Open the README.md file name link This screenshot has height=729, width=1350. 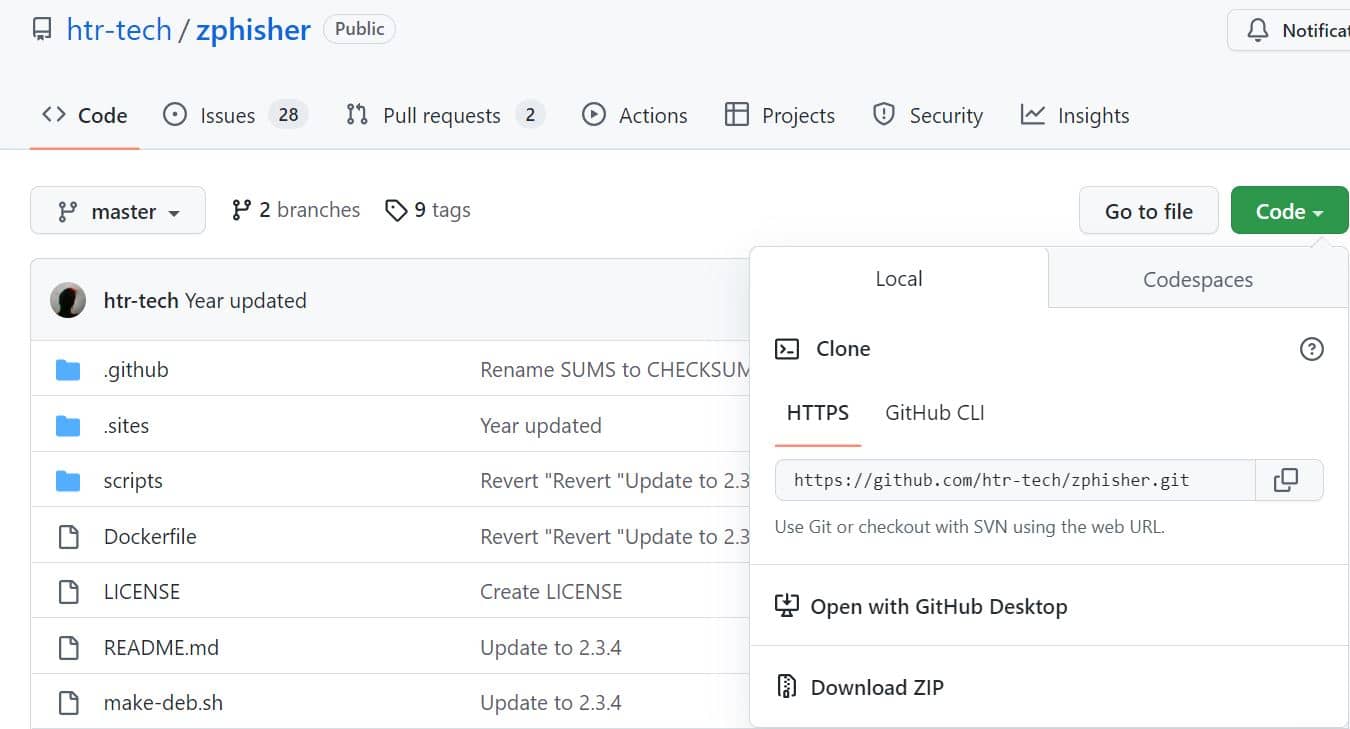pyautogui.click(x=161, y=648)
